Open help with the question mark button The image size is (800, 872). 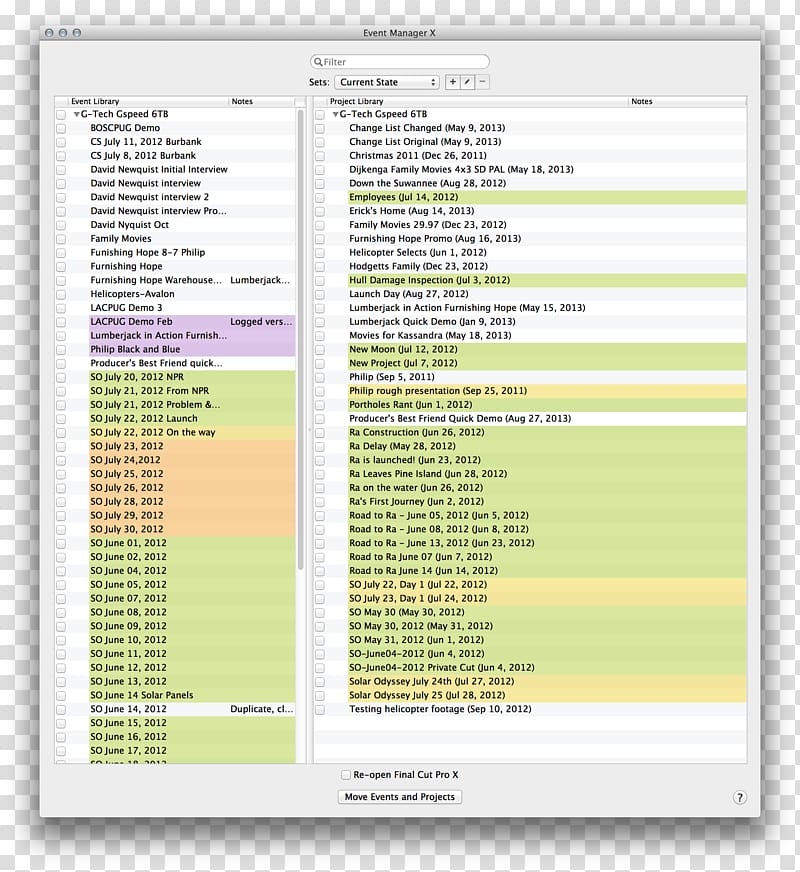[739, 797]
